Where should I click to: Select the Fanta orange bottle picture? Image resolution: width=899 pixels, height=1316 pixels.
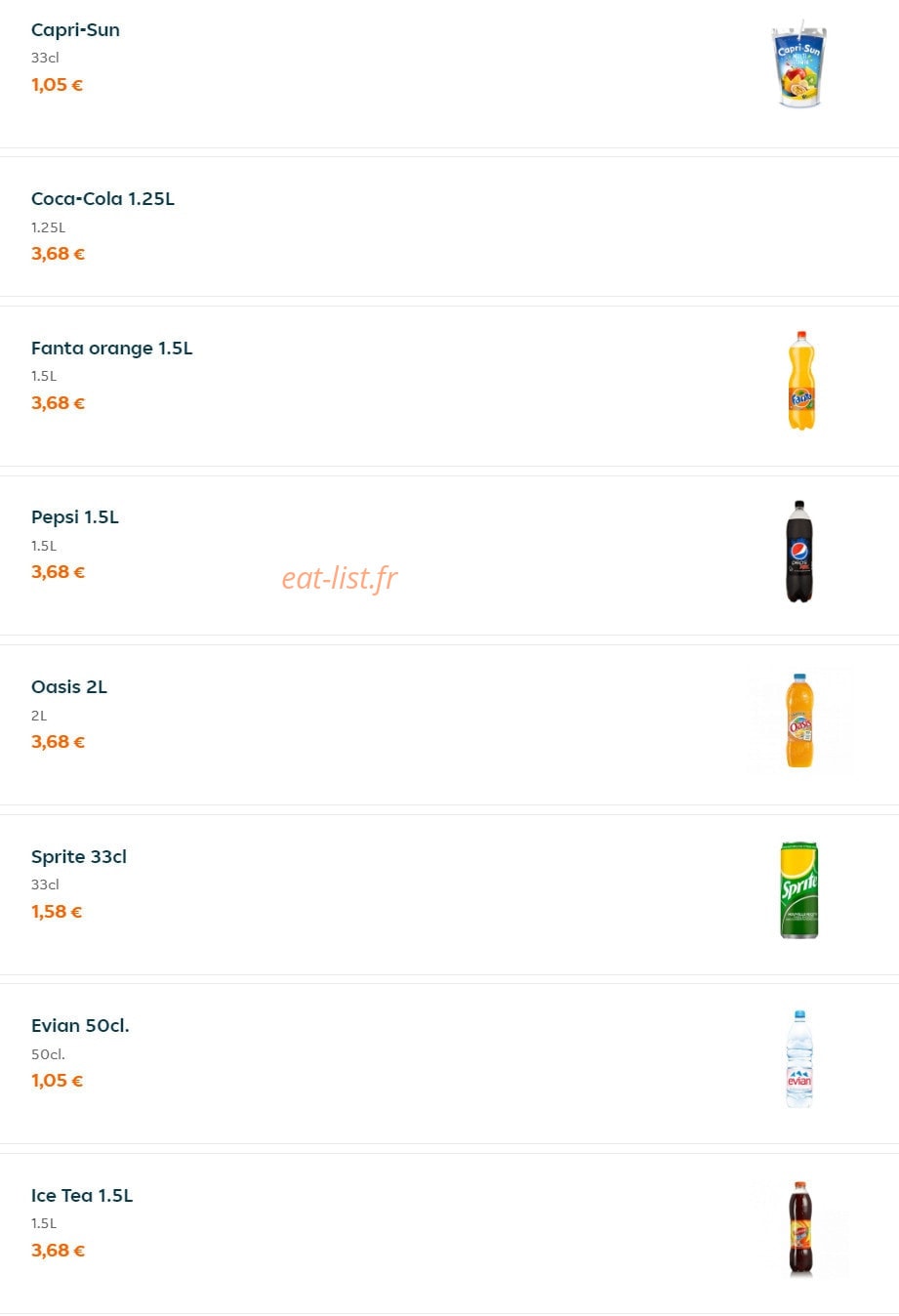tap(800, 381)
